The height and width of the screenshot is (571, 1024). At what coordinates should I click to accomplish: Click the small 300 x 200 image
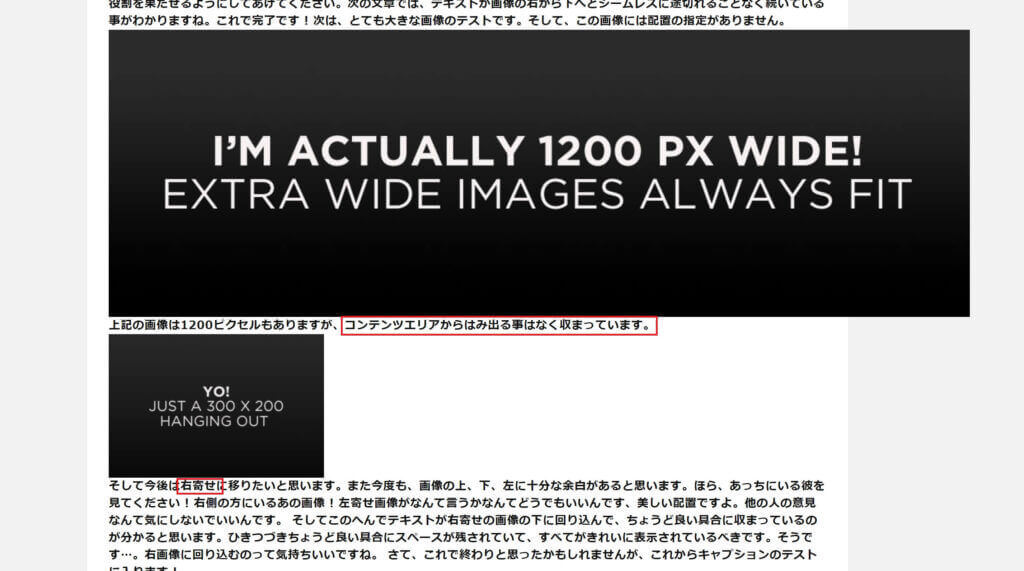216,406
